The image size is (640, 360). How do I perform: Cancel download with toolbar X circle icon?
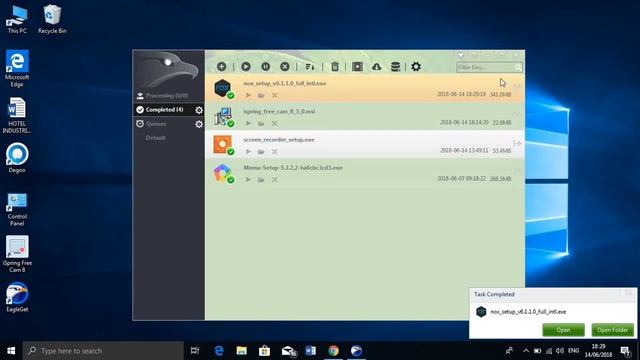coord(285,67)
